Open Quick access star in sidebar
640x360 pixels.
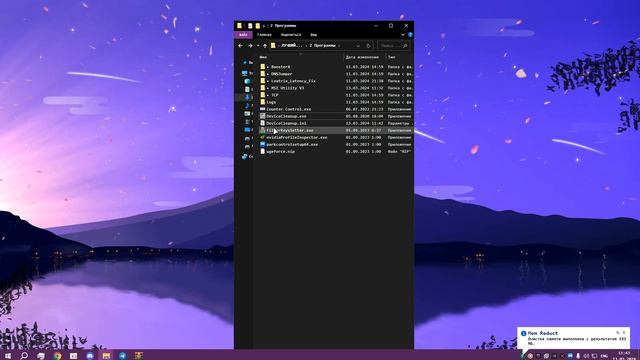pos(245,62)
